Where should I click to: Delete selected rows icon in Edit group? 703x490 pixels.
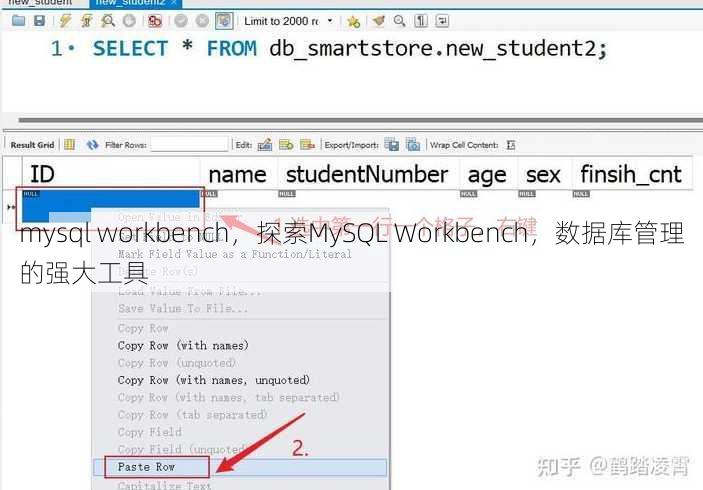pos(307,144)
